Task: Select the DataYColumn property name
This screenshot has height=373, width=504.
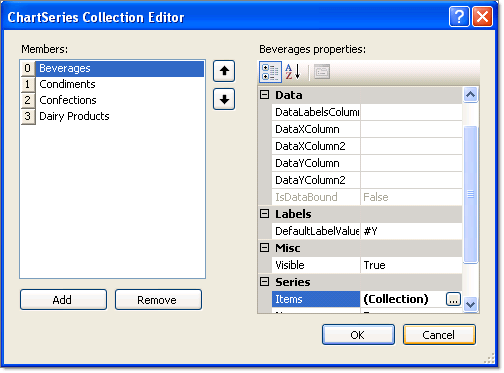Action: click(316, 163)
